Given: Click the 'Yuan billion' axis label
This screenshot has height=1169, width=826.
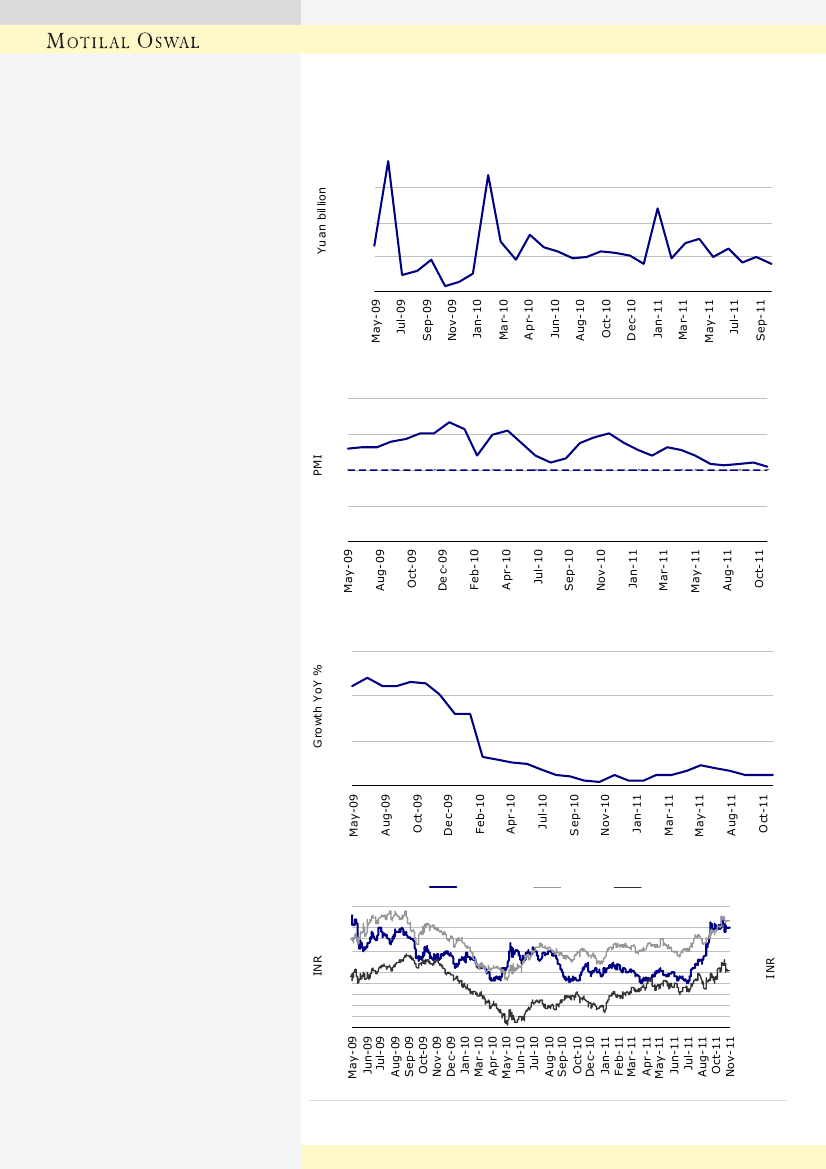Looking at the screenshot, I should pyautogui.click(x=322, y=220).
